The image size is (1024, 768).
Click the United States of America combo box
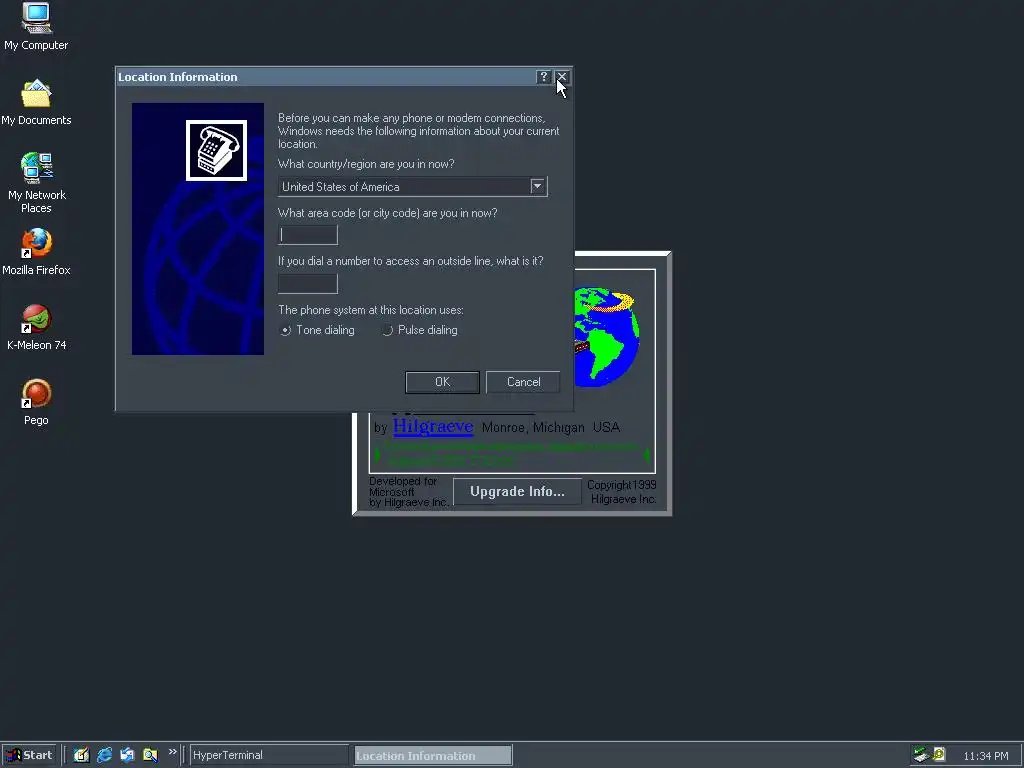413,187
